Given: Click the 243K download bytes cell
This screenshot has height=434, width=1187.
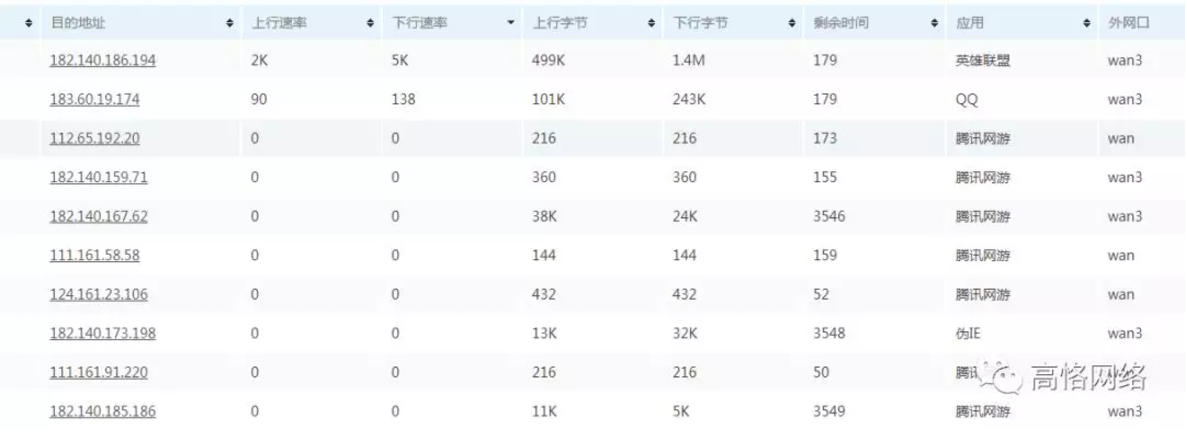Looking at the screenshot, I should tap(689, 99).
